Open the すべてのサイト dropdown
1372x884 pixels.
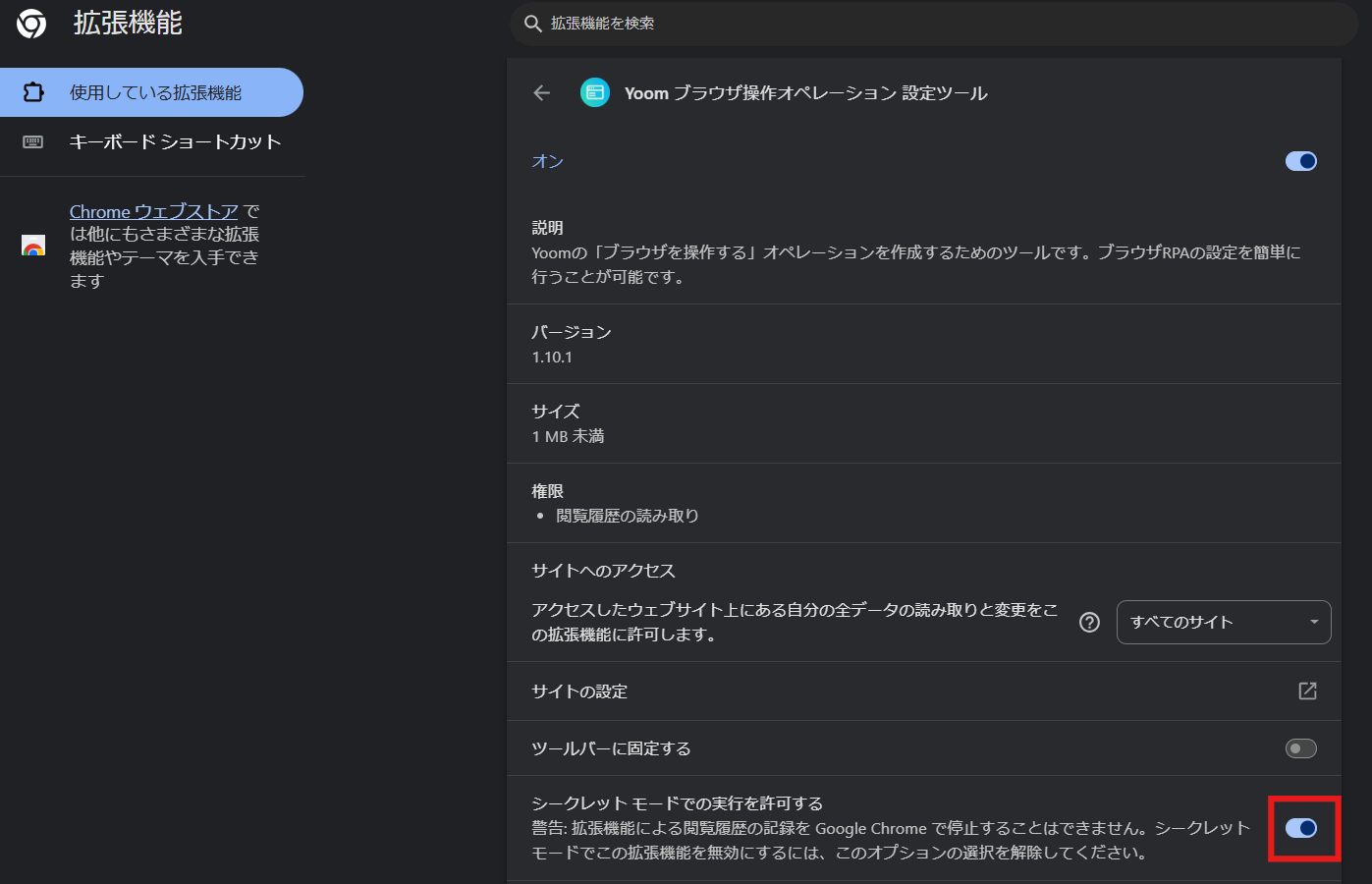tap(1224, 622)
